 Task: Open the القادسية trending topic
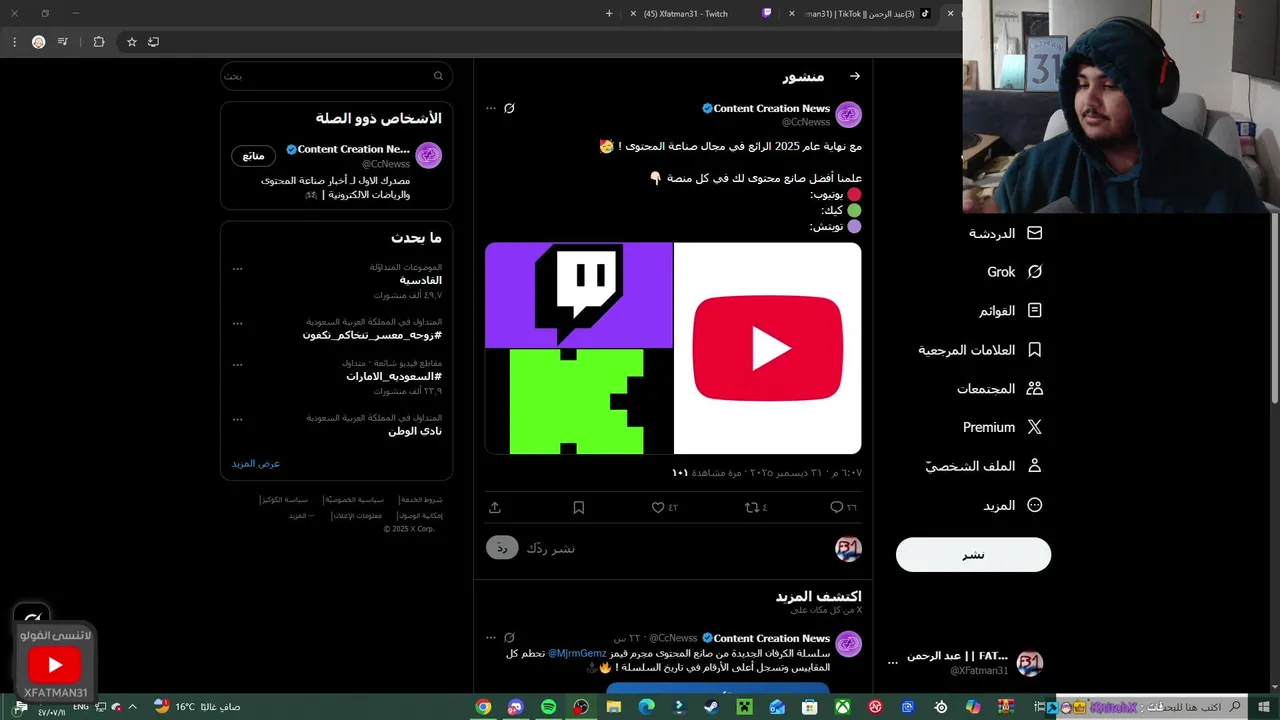point(420,281)
